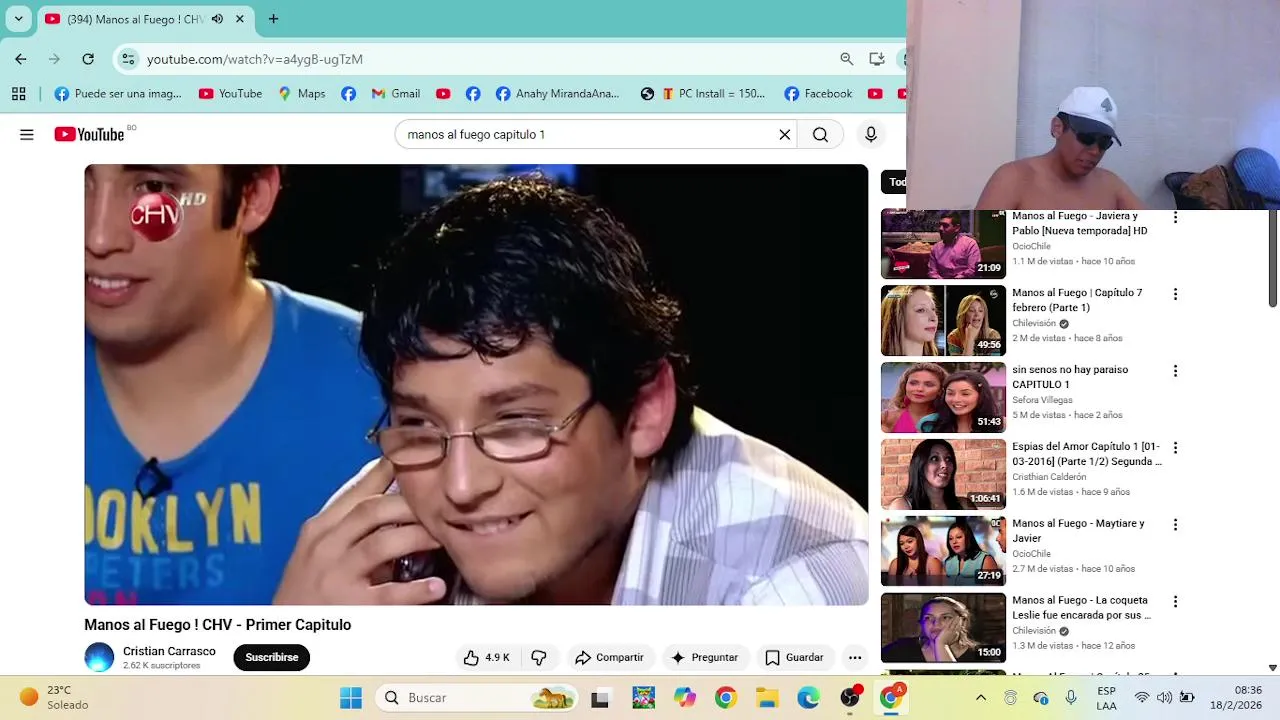Mute the tab via the speaker icon

pos(217,19)
